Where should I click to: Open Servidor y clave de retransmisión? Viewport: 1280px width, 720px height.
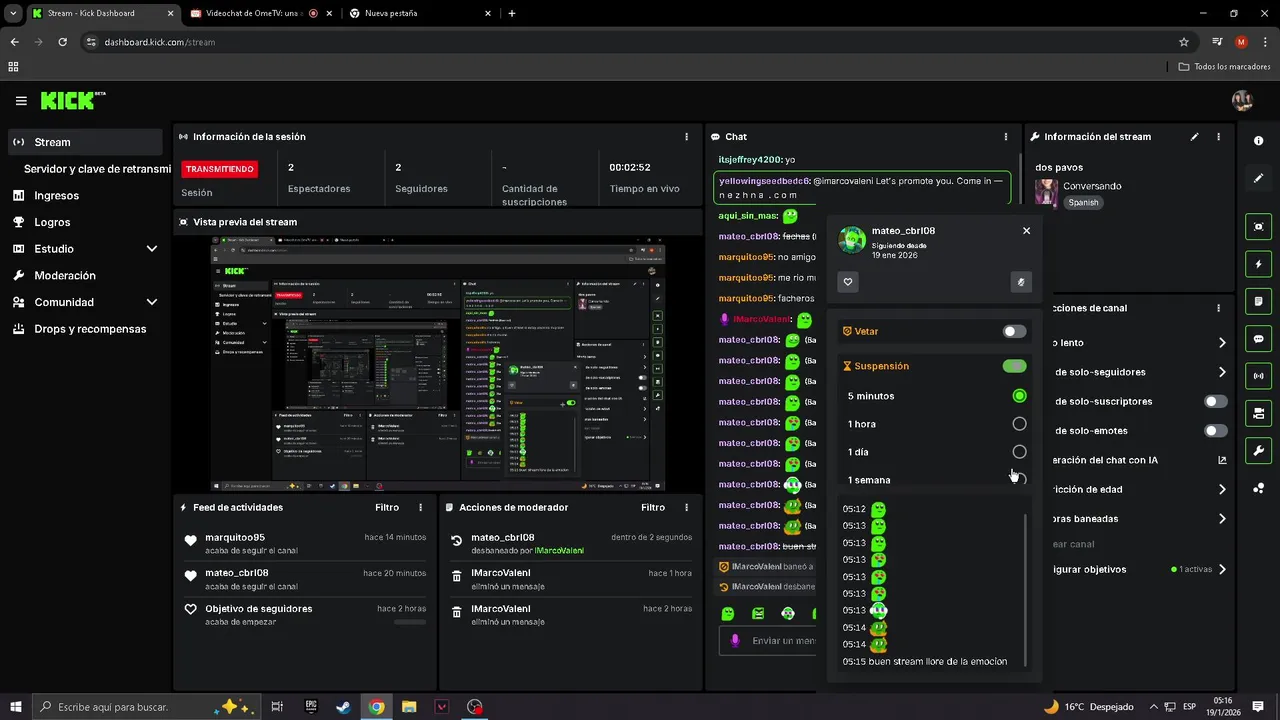pos(98,169)
